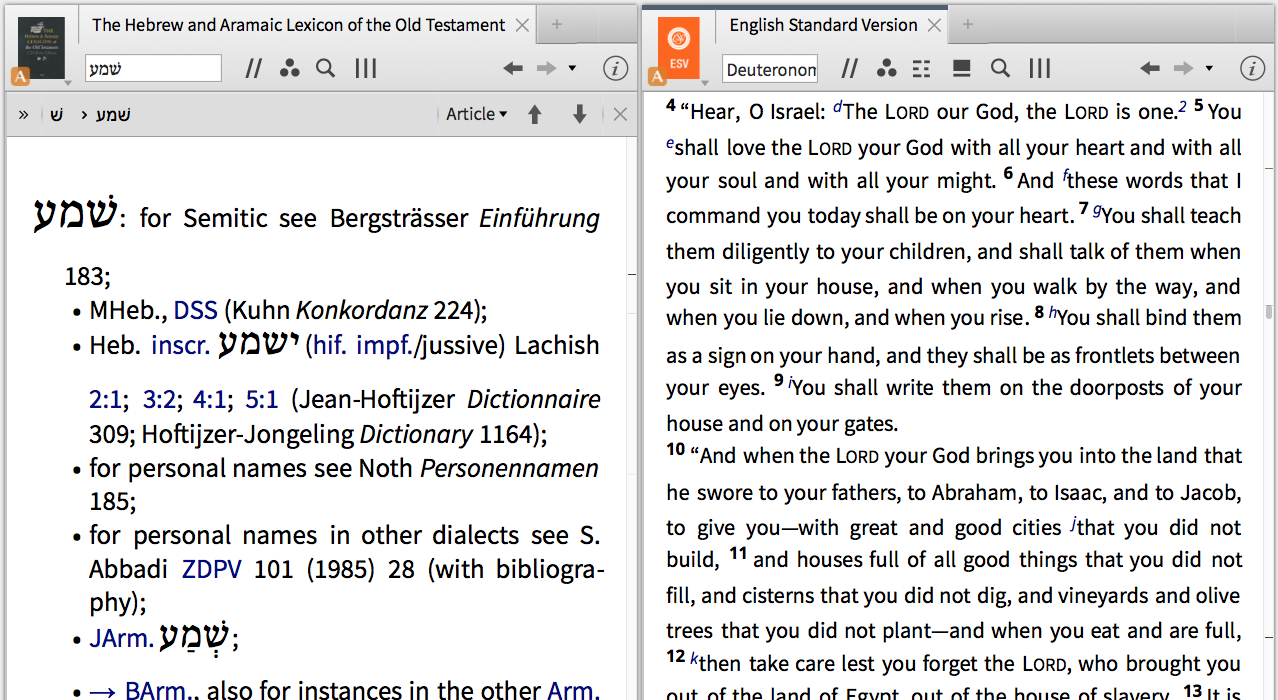1278x700 pixels.
Task: Toggle reading mode with solid rectangle icon
Action: [x=959, y=68]
